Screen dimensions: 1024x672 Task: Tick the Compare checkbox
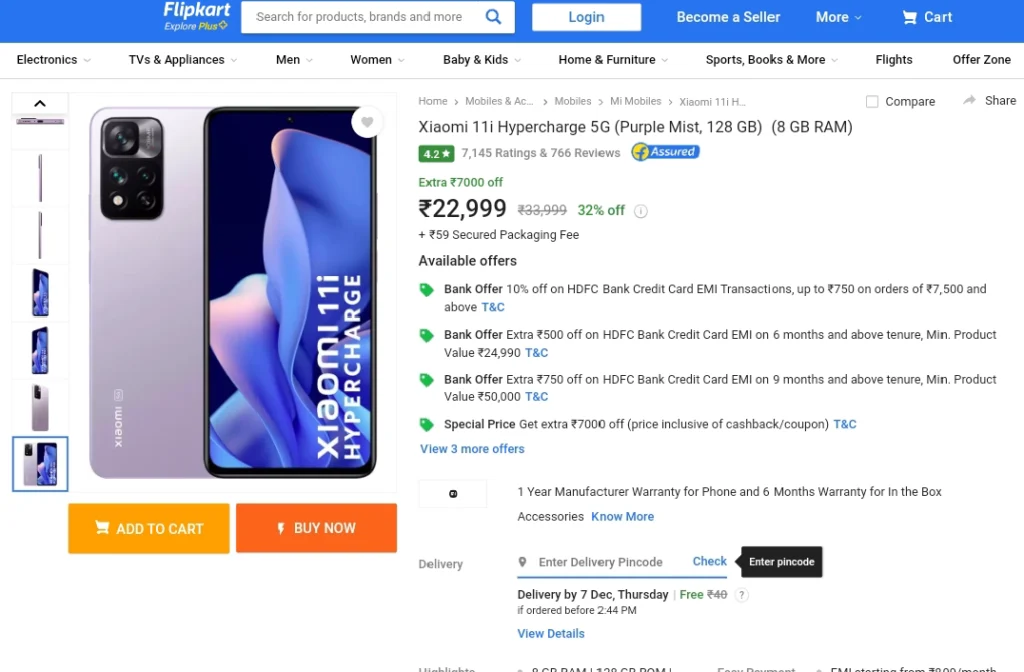(872, 101)
